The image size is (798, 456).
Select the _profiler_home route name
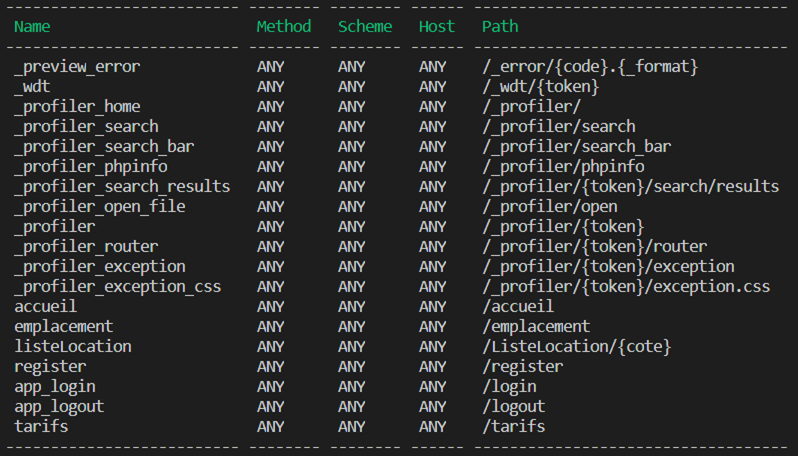[77, 107]
